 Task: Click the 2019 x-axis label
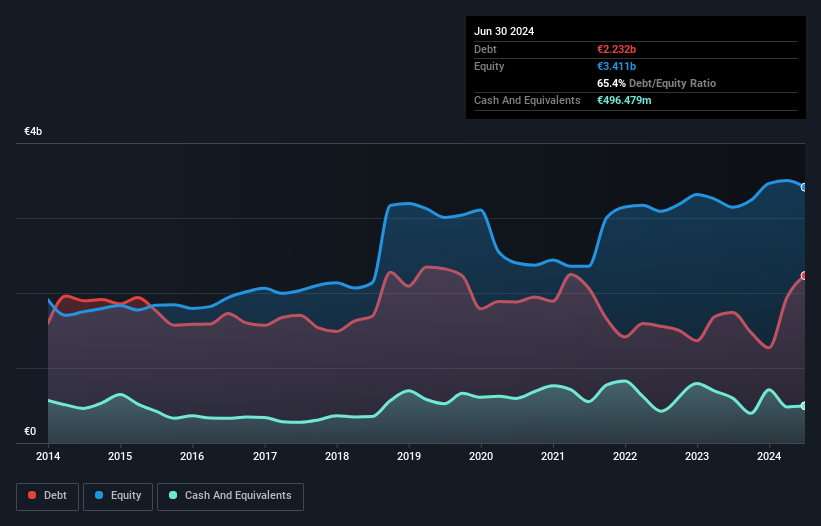pyautogui.click(x=409, y=456)
